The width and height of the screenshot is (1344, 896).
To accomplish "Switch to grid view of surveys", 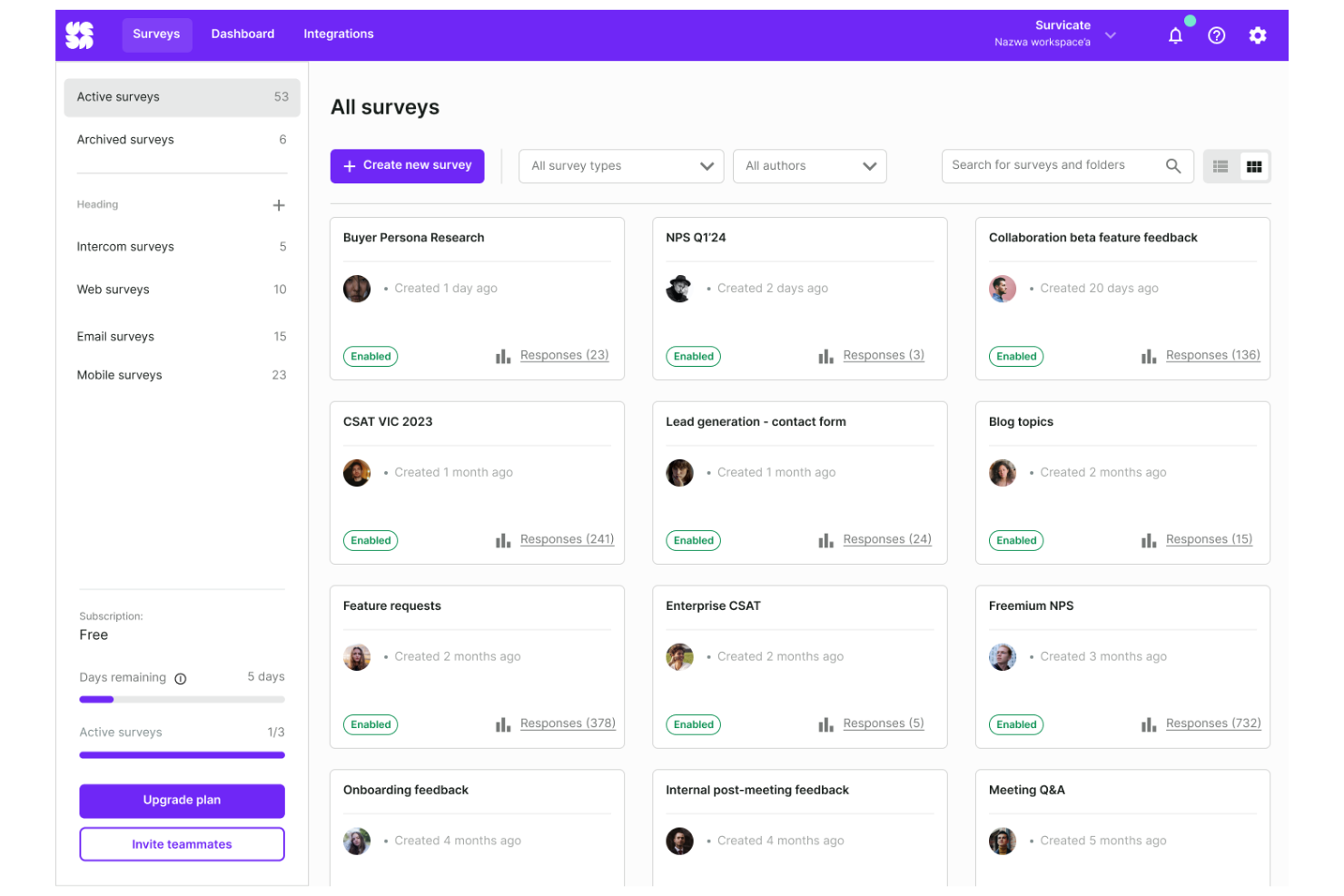I will click(1254, 165).
